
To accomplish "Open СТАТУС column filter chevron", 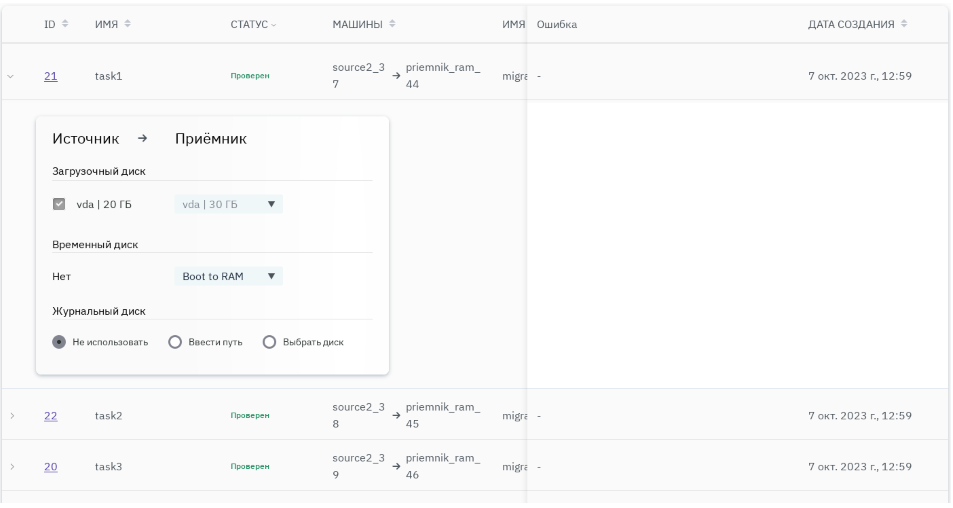I will [x=274, y=25].
